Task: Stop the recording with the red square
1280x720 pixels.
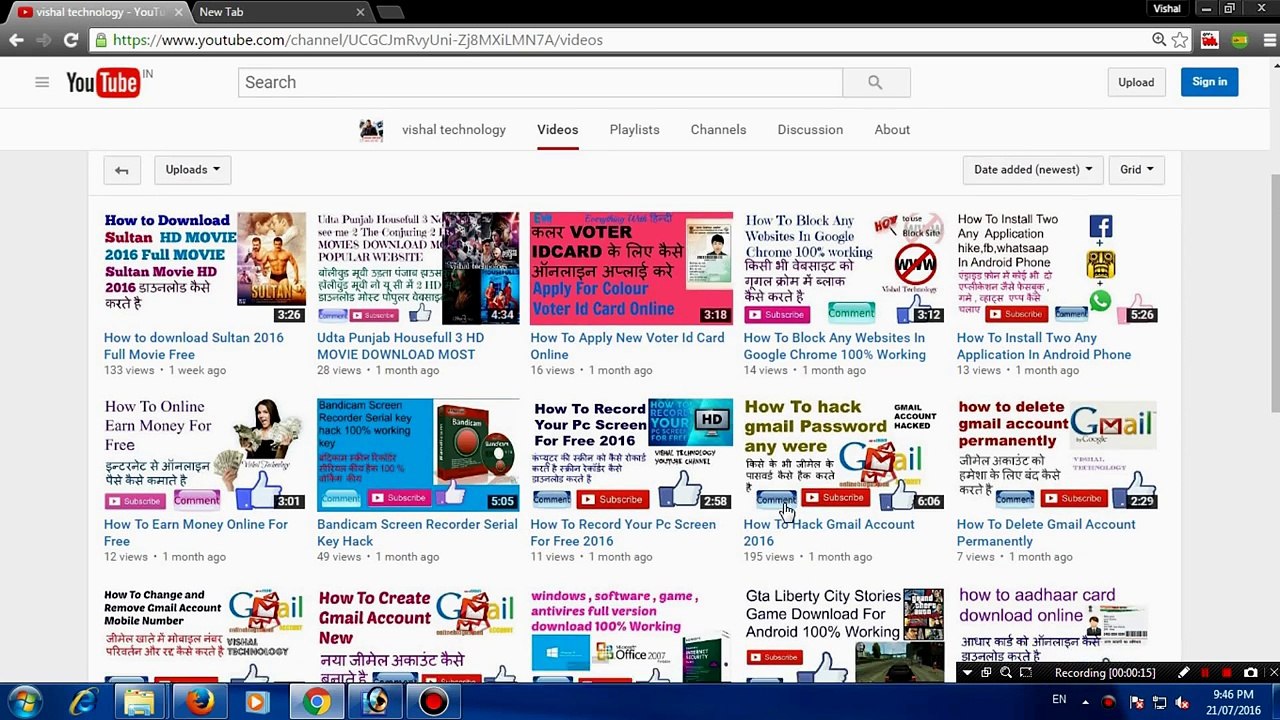Action: (1227, 673)
